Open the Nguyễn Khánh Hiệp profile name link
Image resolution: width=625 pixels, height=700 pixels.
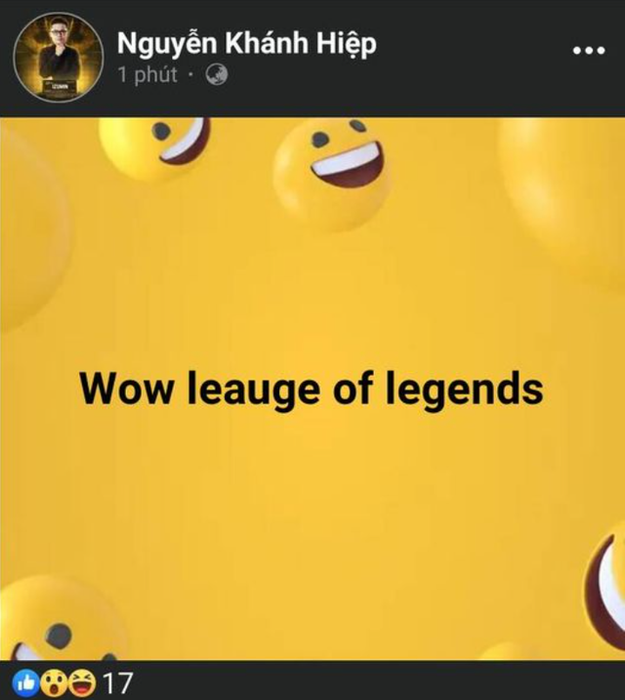pyautogui.click(x=247, y=44)
